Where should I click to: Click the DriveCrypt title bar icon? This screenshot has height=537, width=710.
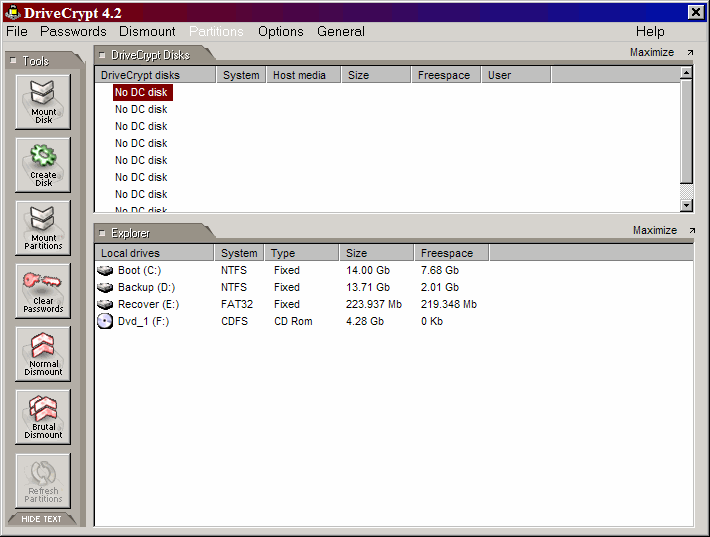[x=13, y=12]
